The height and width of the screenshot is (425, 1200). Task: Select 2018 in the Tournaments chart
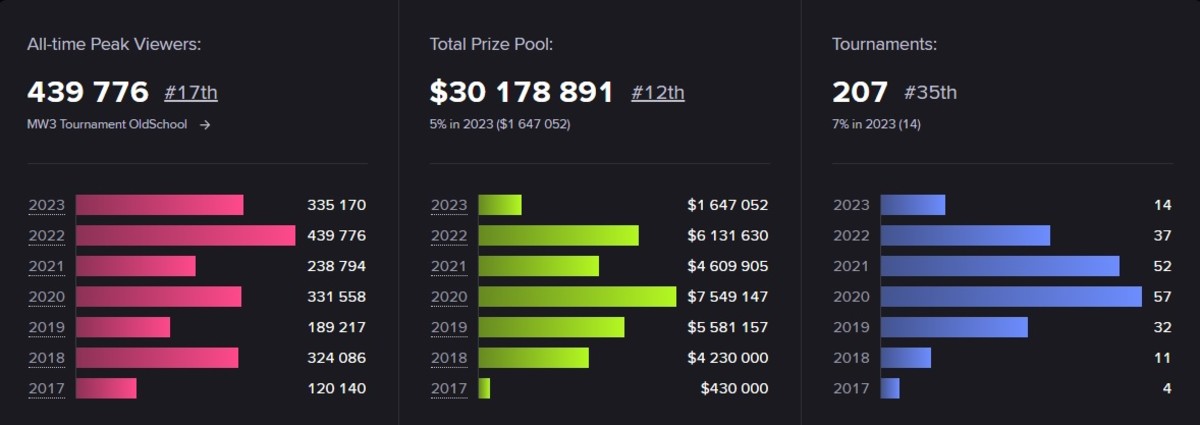(851, 358)
